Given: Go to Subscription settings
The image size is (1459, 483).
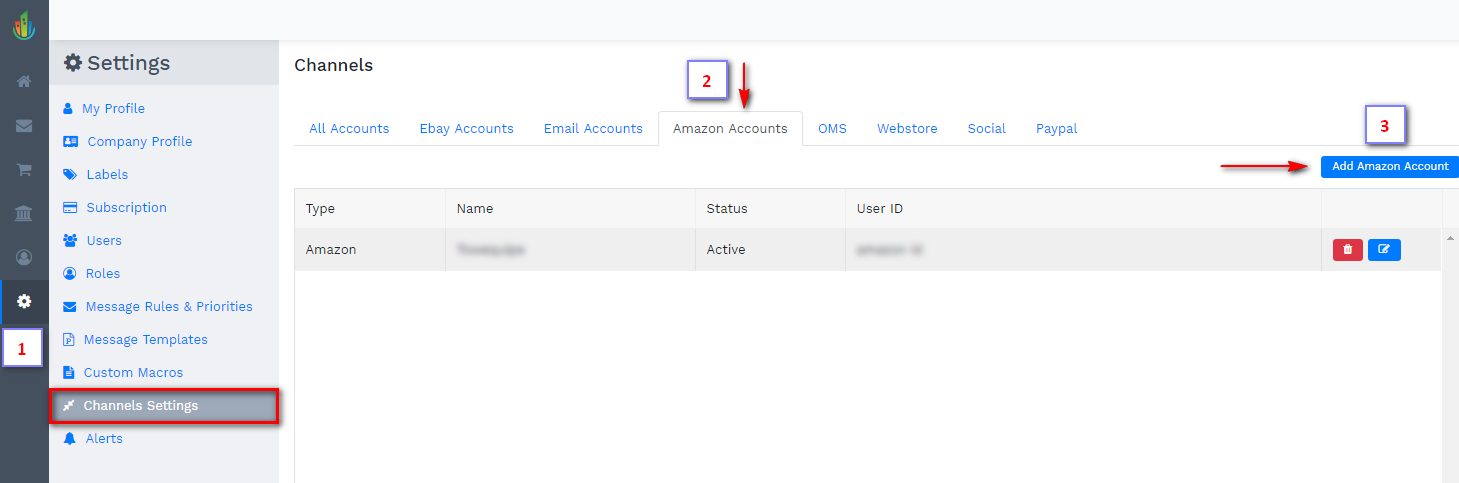Looking at the screenshot, I should (x=126, y=207).
